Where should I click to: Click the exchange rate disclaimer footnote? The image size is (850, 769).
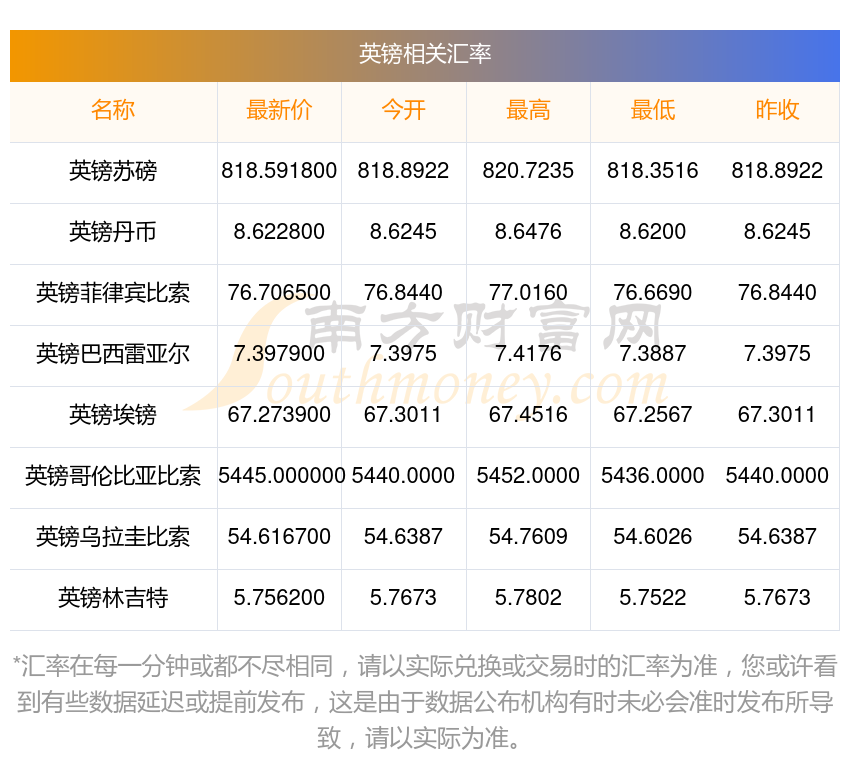(425, 702)
